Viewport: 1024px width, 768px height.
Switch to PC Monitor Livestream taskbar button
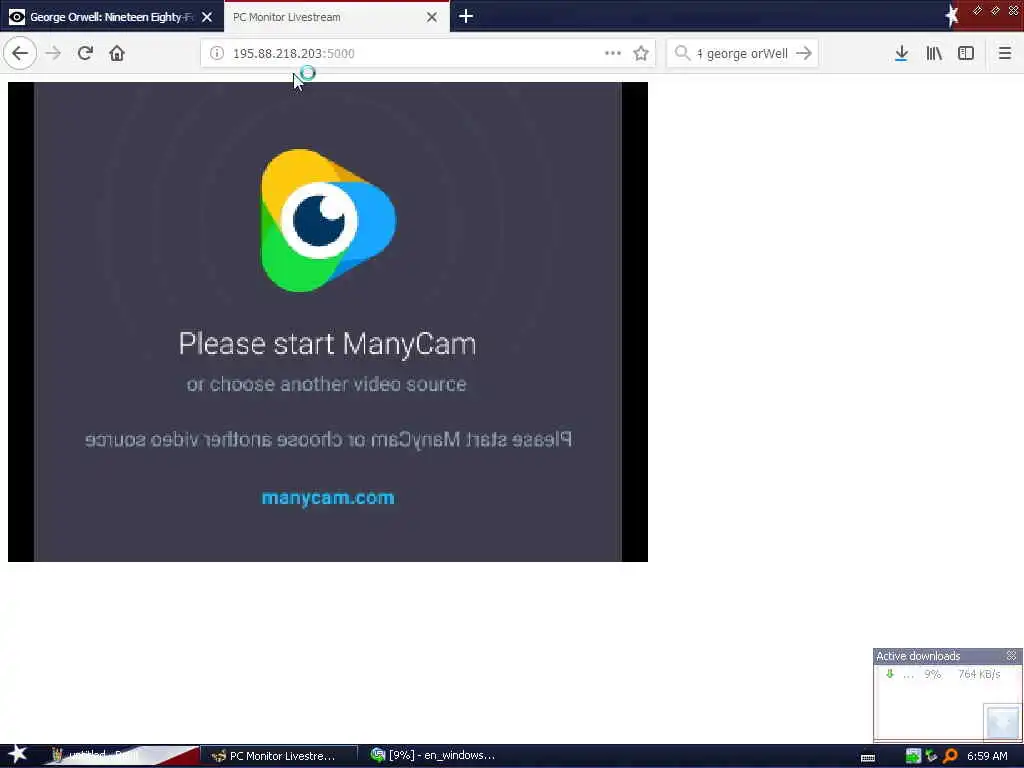[x=279, y=756]
